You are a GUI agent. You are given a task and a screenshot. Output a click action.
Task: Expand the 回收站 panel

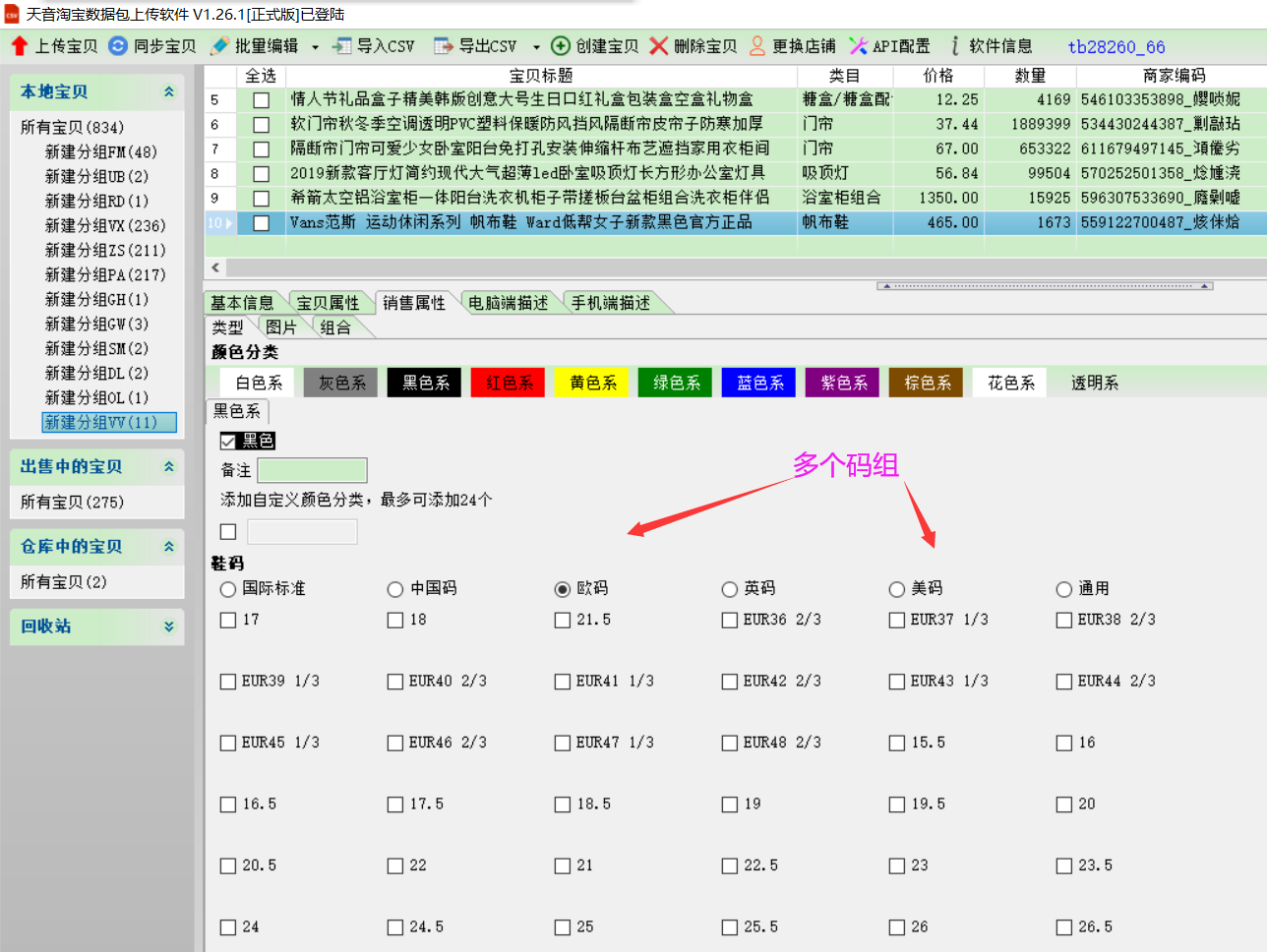pos(168,626)
